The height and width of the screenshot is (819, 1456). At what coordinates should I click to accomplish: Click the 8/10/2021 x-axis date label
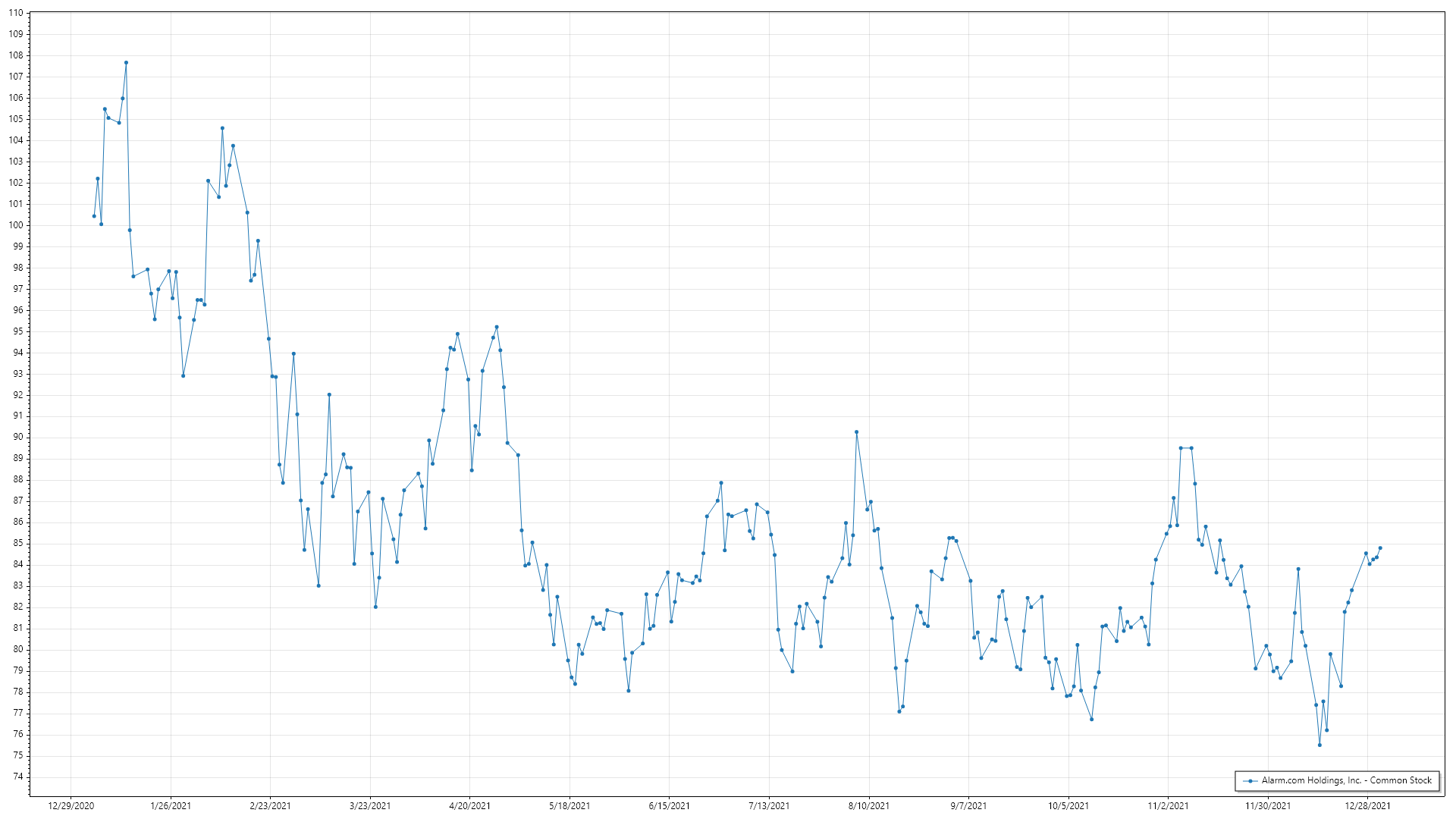[x=868, y=805]
